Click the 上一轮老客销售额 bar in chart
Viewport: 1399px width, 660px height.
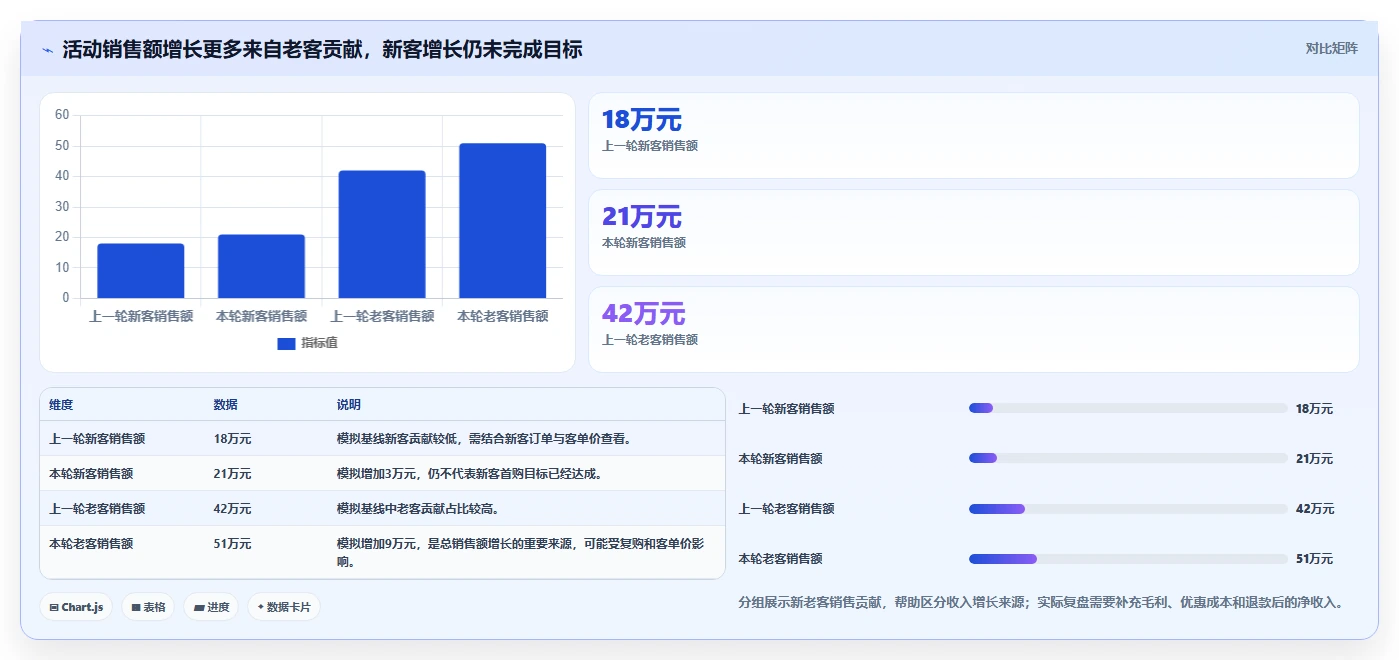click(x=382, y=234)
